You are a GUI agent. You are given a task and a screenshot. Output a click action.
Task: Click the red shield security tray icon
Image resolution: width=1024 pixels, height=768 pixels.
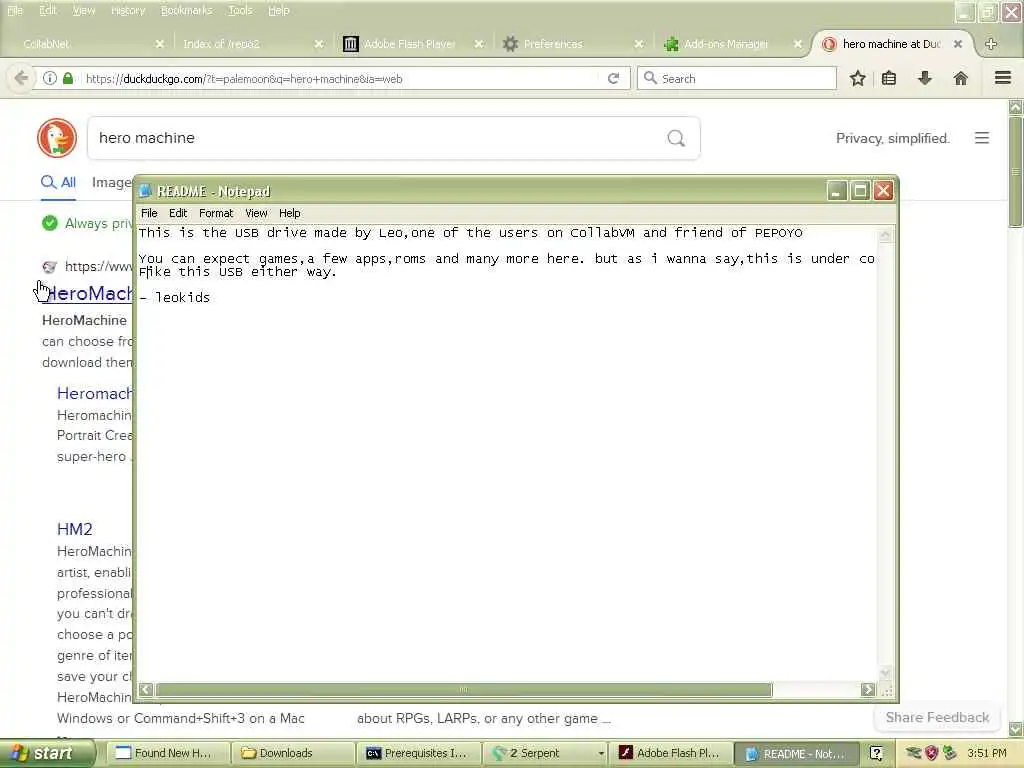(931, 753)
